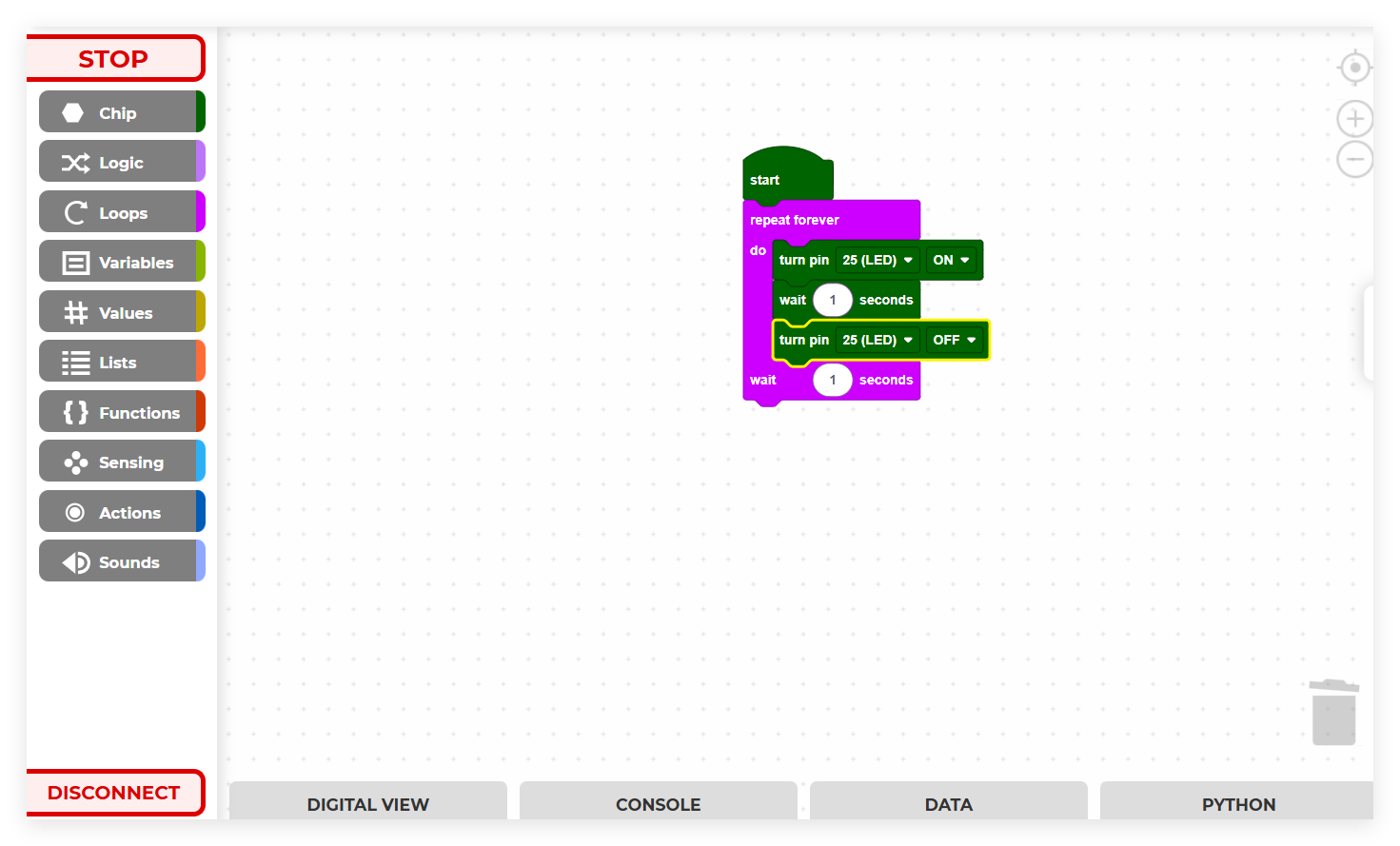Click the trash can icon
This screenshot has width=1400, height=846.
click(x=1333, y=712)
